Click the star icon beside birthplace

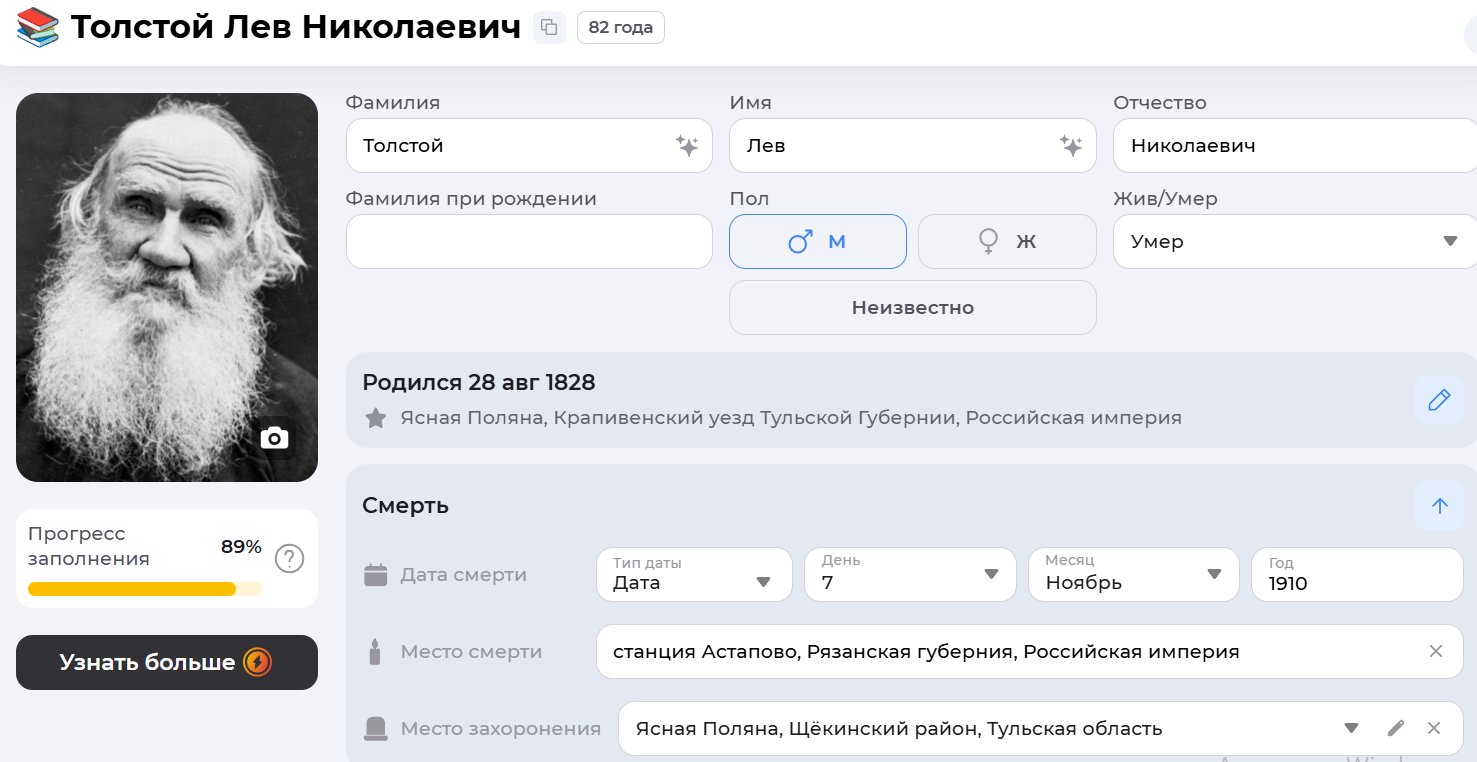[375, 418]
